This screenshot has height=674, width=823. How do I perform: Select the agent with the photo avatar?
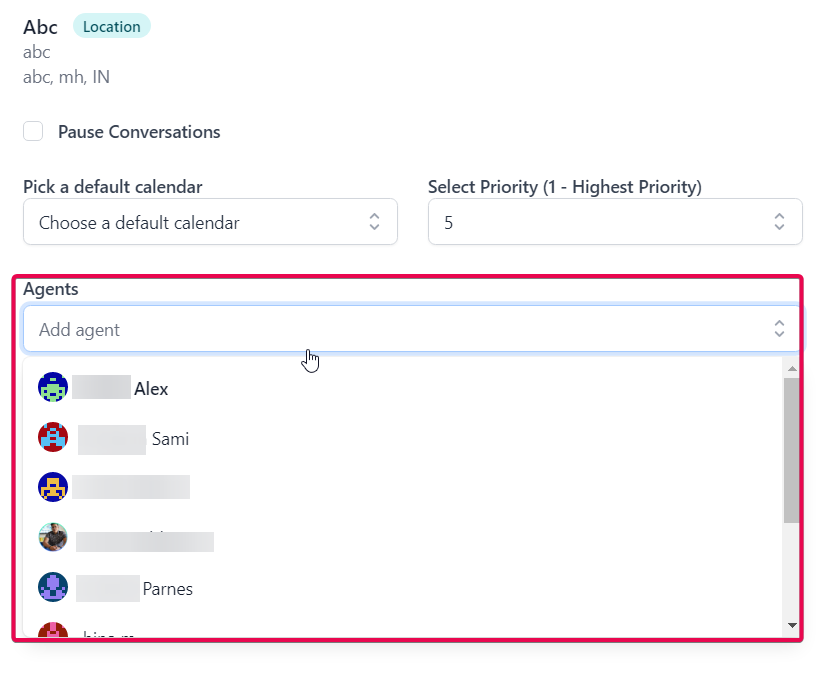pyautogui.click(x=53, y=538)
